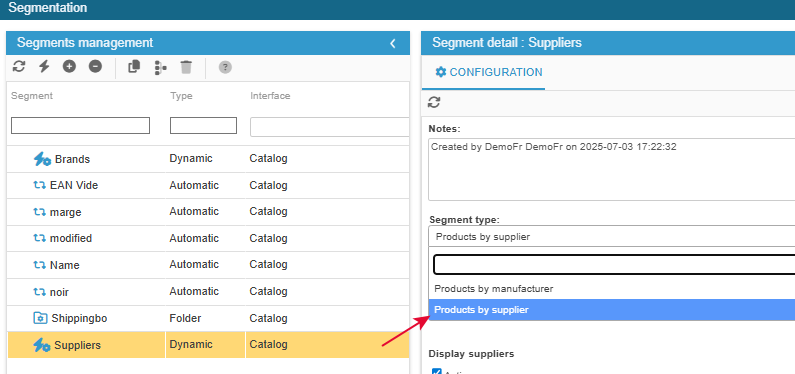Select the EAN Vide segment
795x374 pixels.
(x=208, y=185)
